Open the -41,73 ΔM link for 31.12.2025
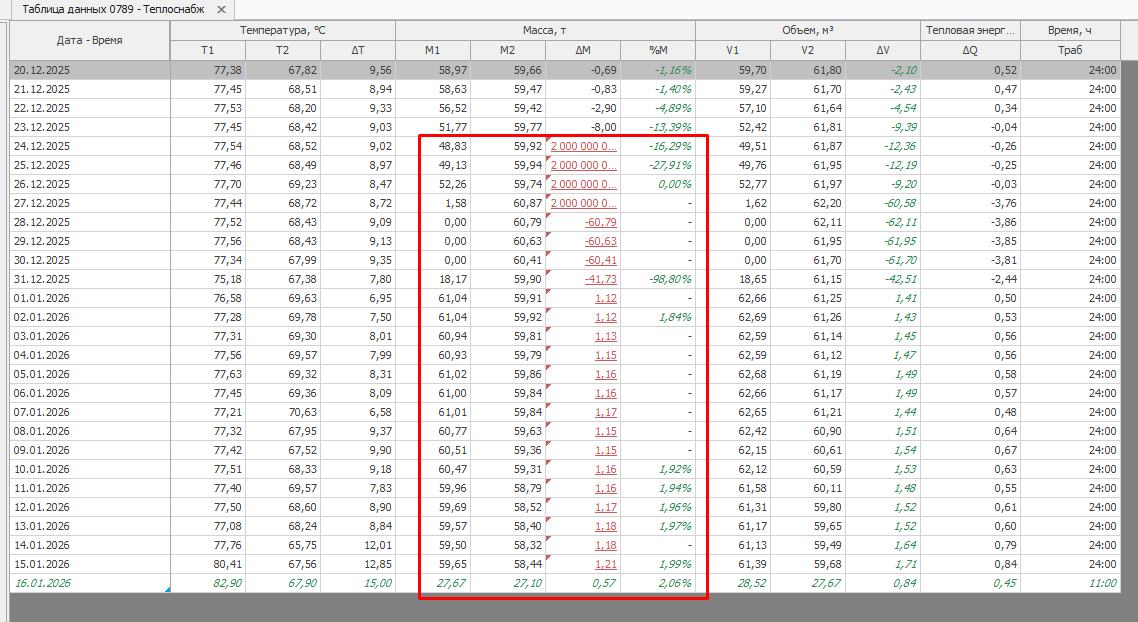 pyautogui.click(x=600, y=279)
